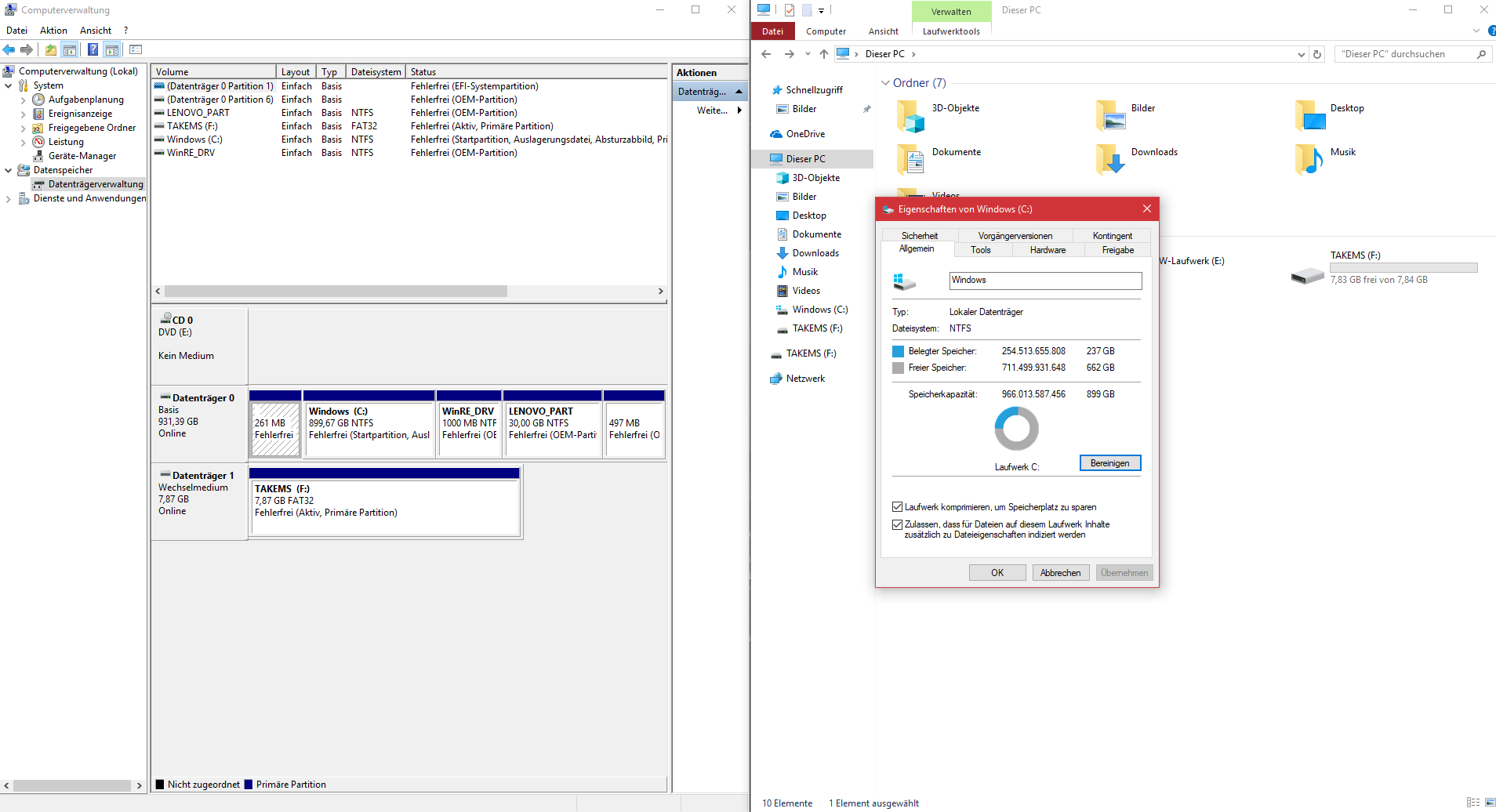
Task: Open the Computer ribbon tab
Action: (826, 31)
